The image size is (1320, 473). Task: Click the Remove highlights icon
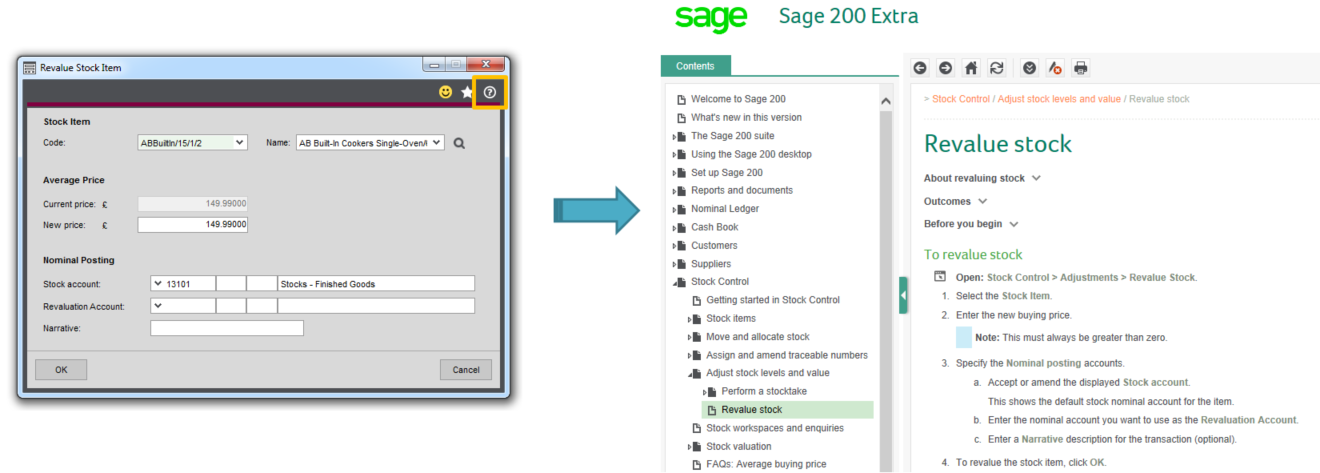pos(1055,68)
